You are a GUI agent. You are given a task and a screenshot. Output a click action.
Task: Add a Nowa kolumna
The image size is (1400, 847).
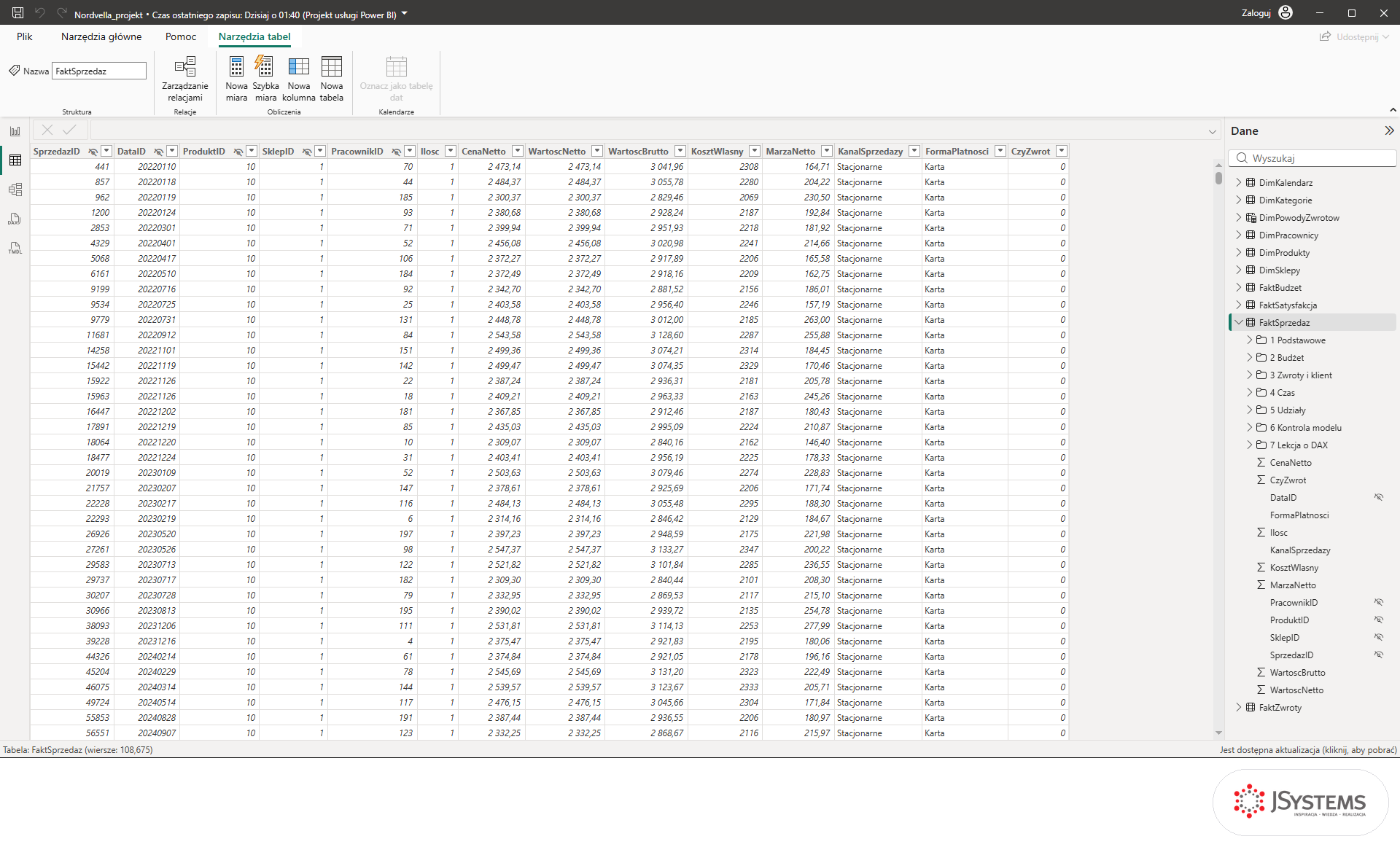point(298,79)
